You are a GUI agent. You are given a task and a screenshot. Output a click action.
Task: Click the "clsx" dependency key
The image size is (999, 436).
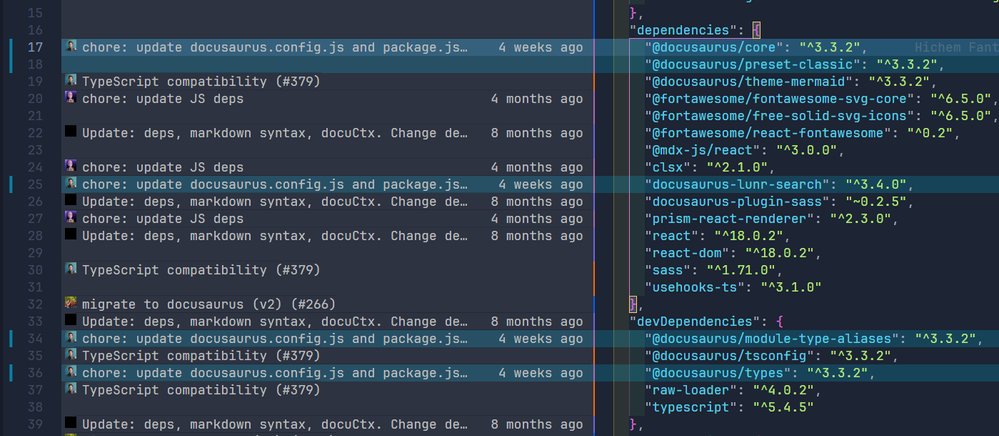(668, 168)
